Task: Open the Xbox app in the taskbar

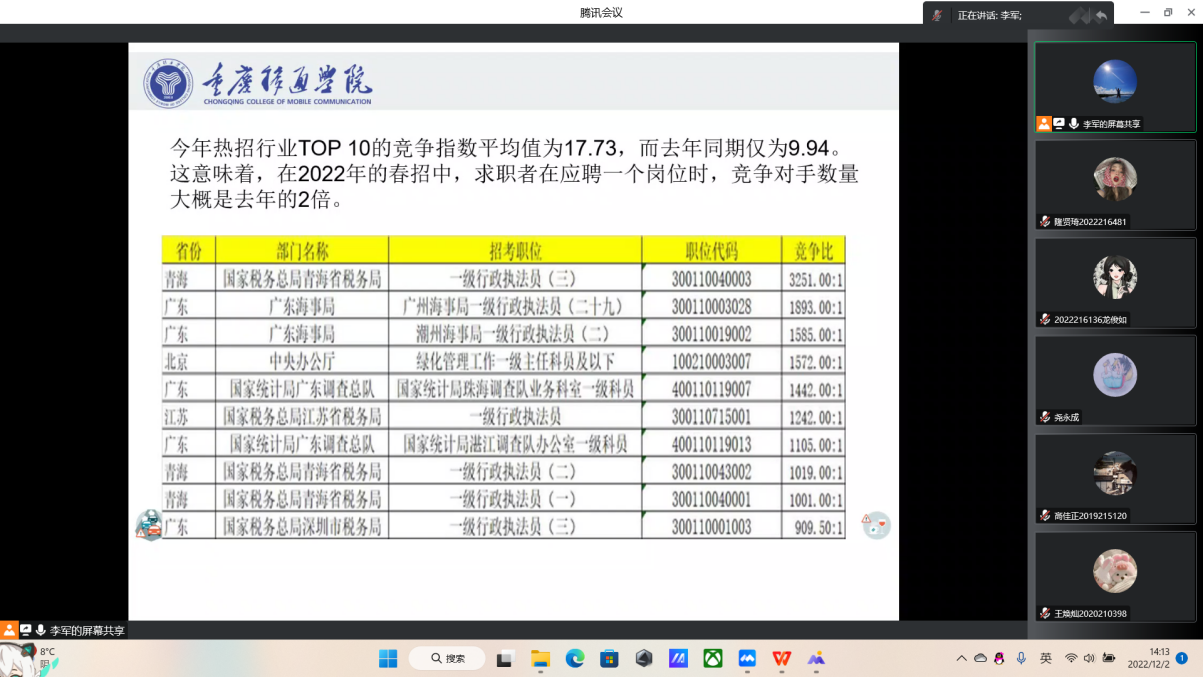Action: click(713, 658)
